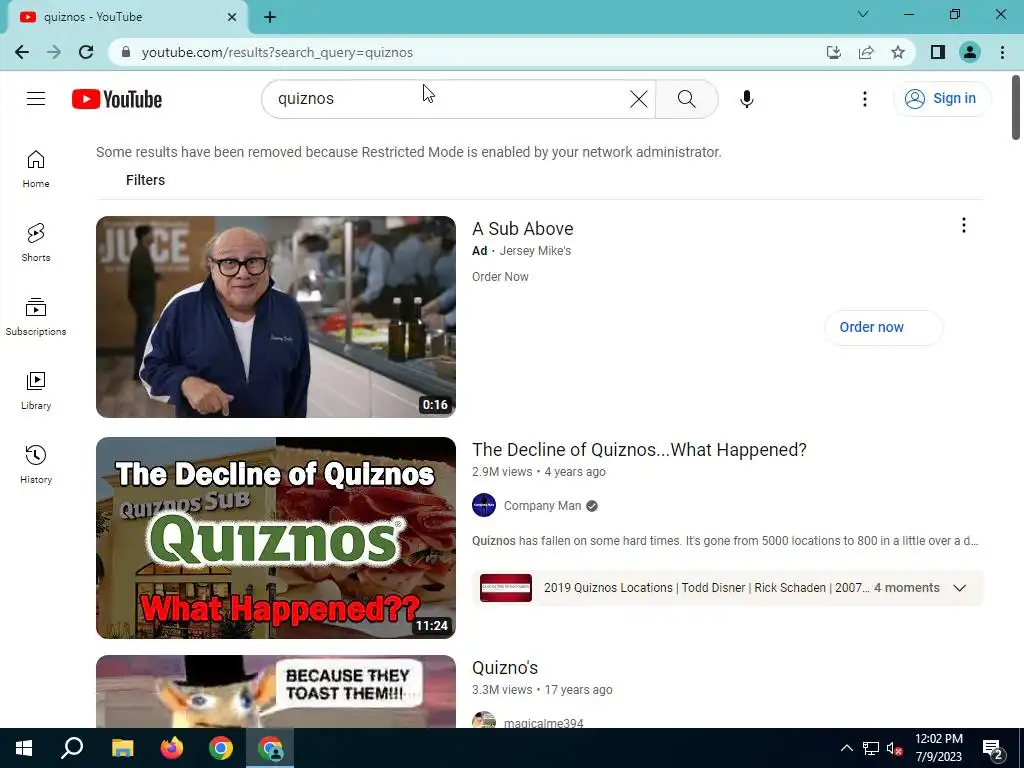Screen dimensions: 1024x768
Task: Open the 'Quizno's' video title
Action: 505,668
